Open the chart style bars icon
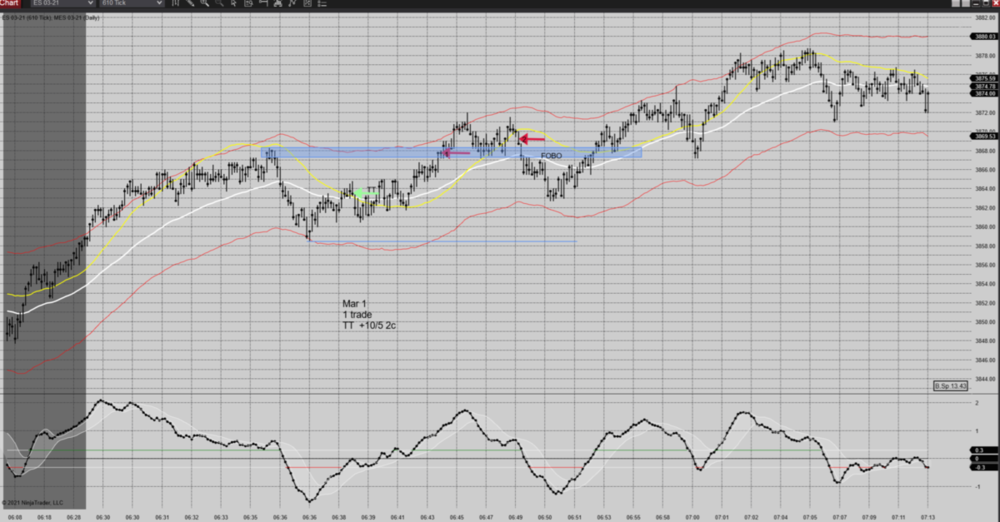Image resolution: width=1000 pixels, height=522 pixels. 175,3
